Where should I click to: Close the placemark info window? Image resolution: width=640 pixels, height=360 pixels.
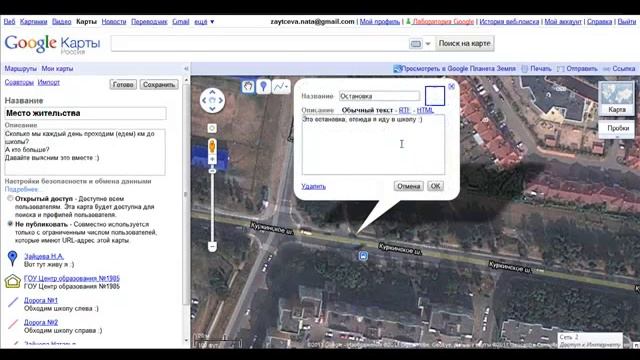pos(451,86)
